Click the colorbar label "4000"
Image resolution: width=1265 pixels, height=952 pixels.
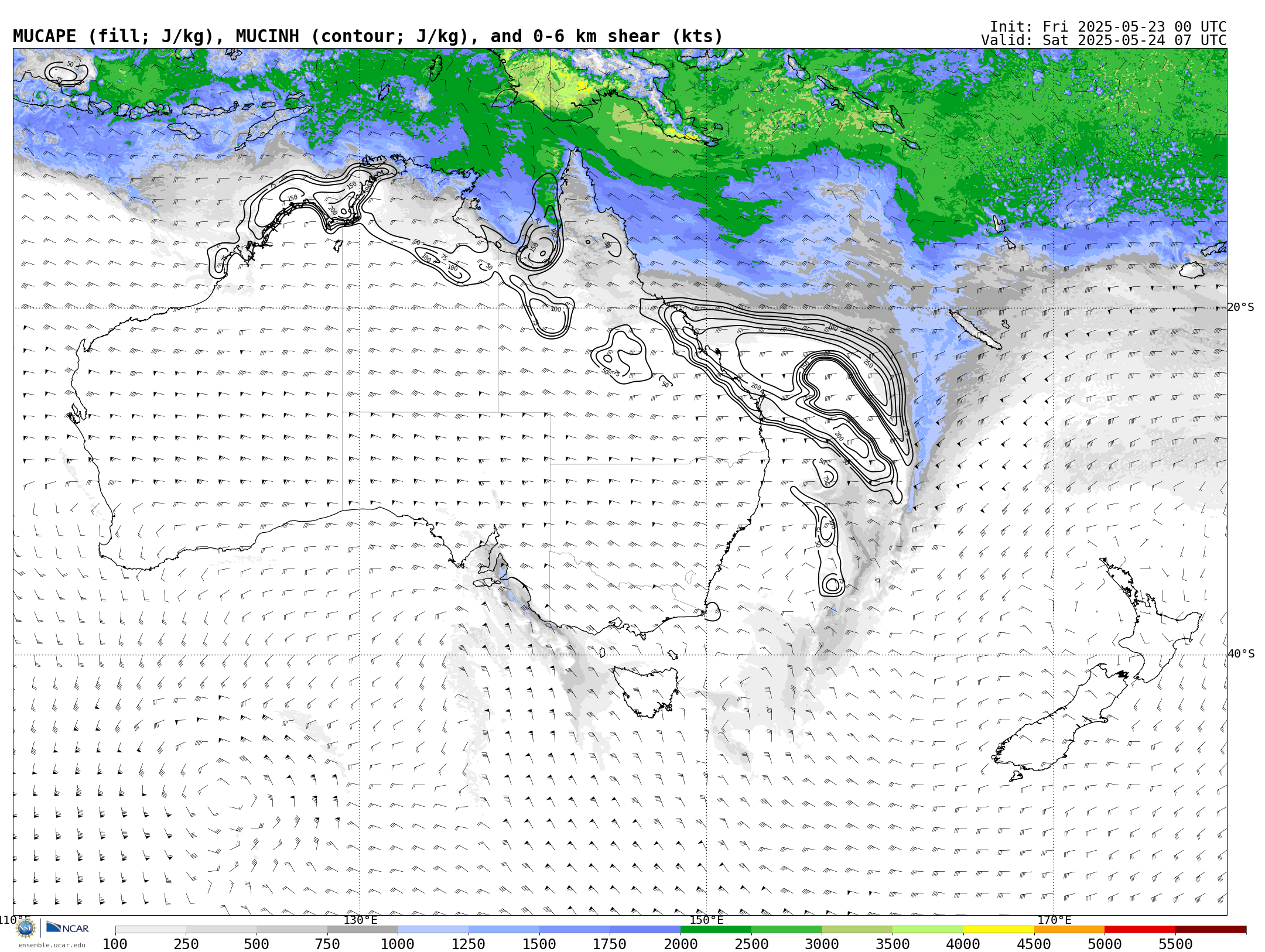[963, 944]
